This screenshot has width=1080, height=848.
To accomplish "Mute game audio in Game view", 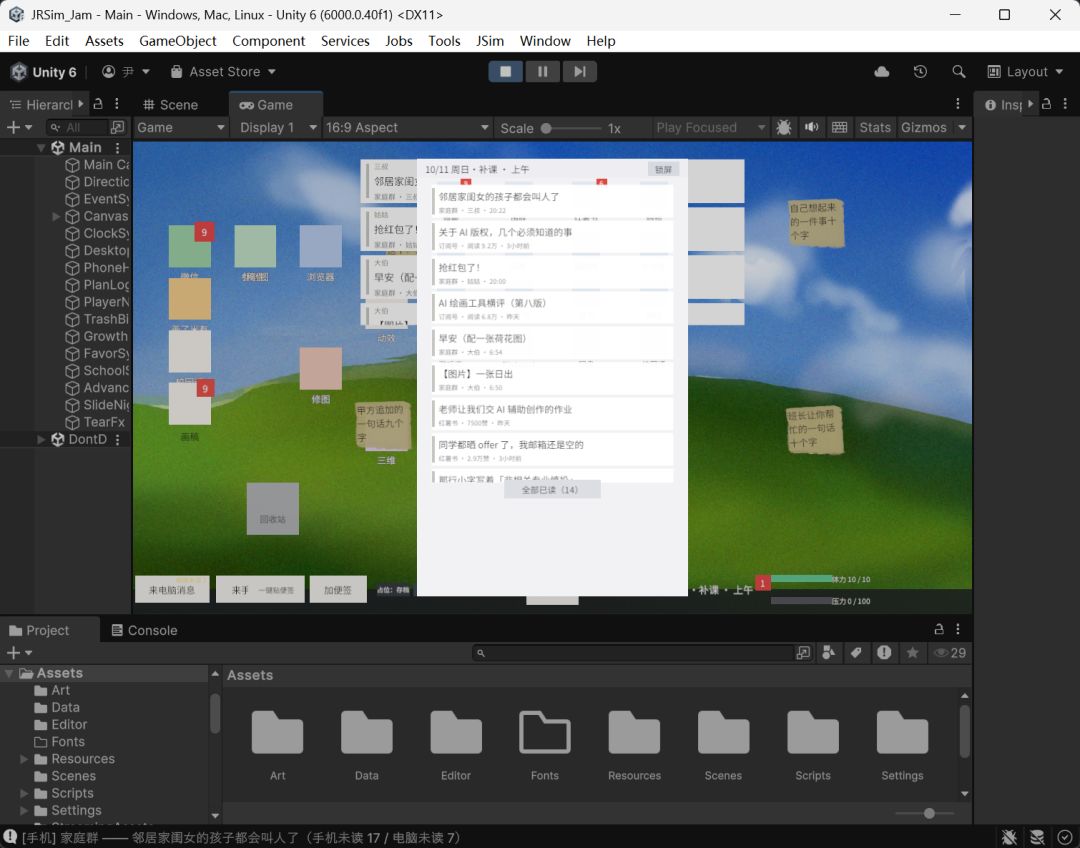I will (812, 127).
